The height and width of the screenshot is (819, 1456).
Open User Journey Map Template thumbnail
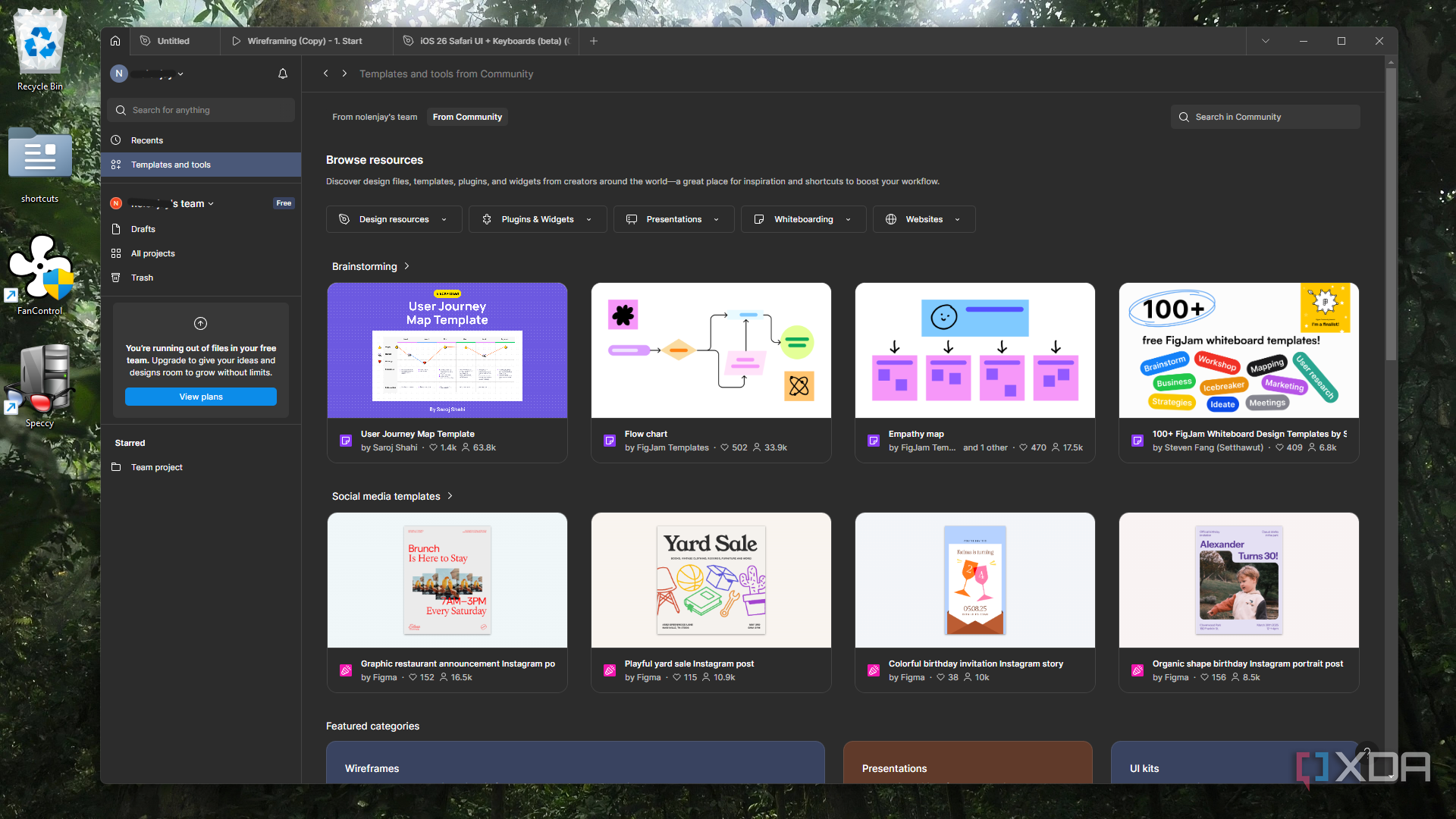pyautogui.click(x=447, y=350)
